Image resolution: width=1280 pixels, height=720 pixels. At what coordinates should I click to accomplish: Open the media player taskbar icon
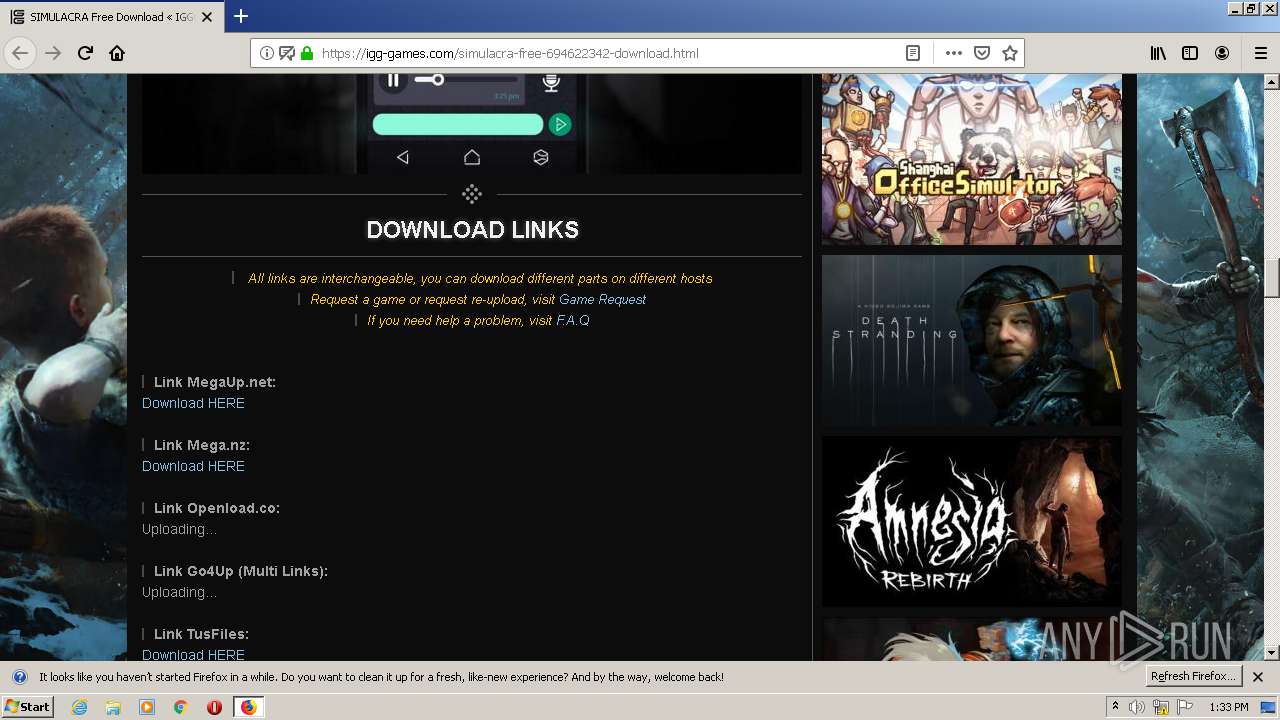(147, 707)
